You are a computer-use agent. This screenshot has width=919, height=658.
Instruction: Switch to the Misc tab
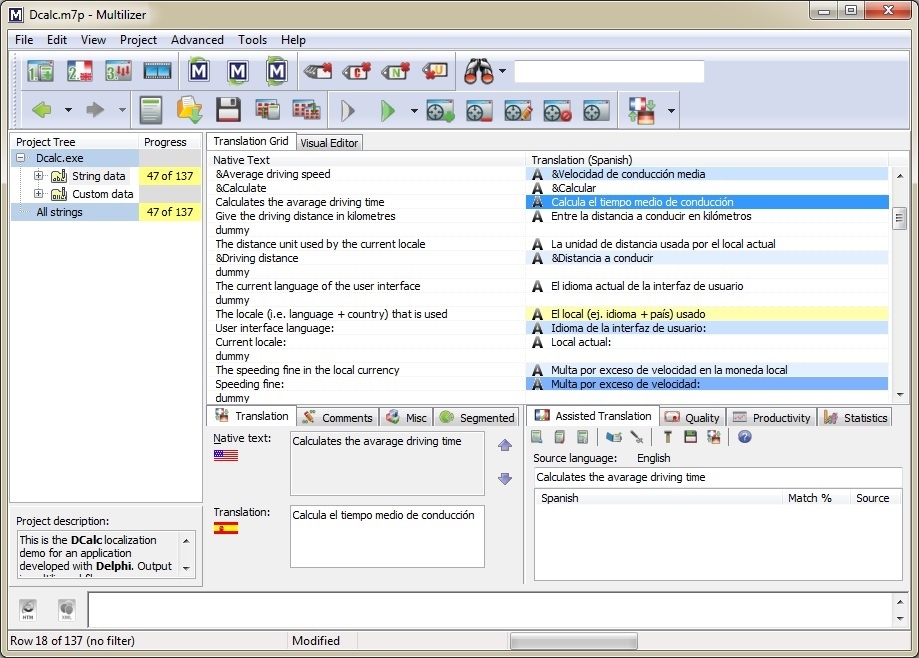(407, 418)
